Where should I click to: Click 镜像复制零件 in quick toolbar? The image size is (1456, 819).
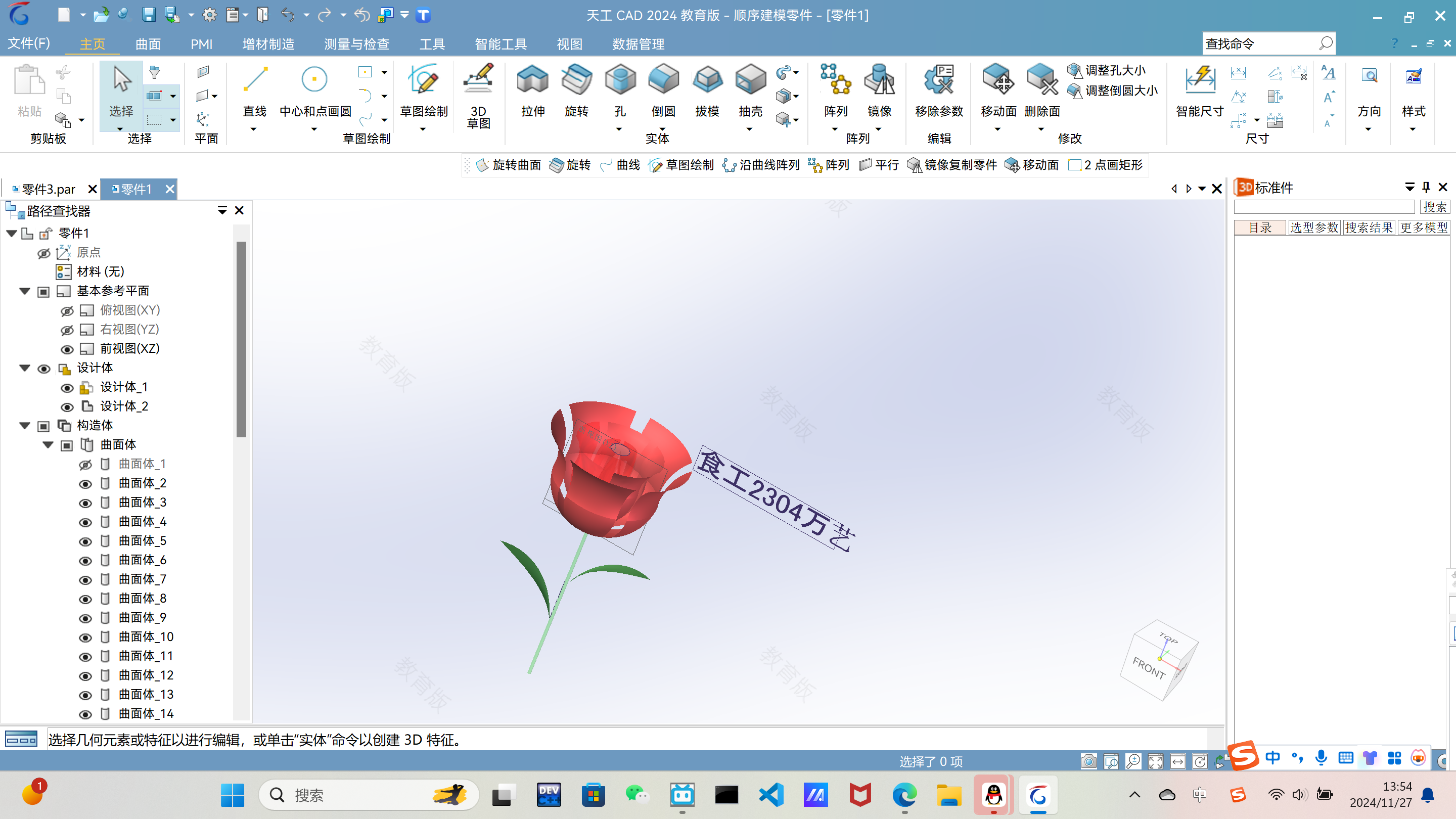pos(952,165)
